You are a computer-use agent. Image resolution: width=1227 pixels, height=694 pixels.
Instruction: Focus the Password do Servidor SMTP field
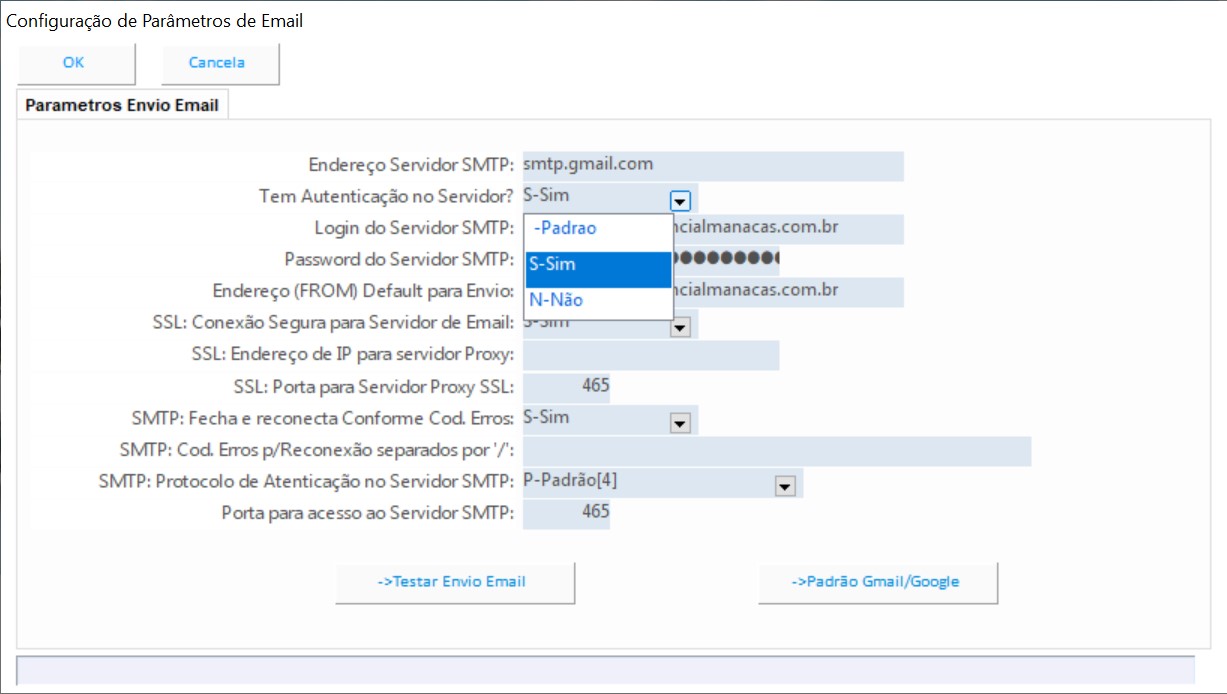pos(727,260)
